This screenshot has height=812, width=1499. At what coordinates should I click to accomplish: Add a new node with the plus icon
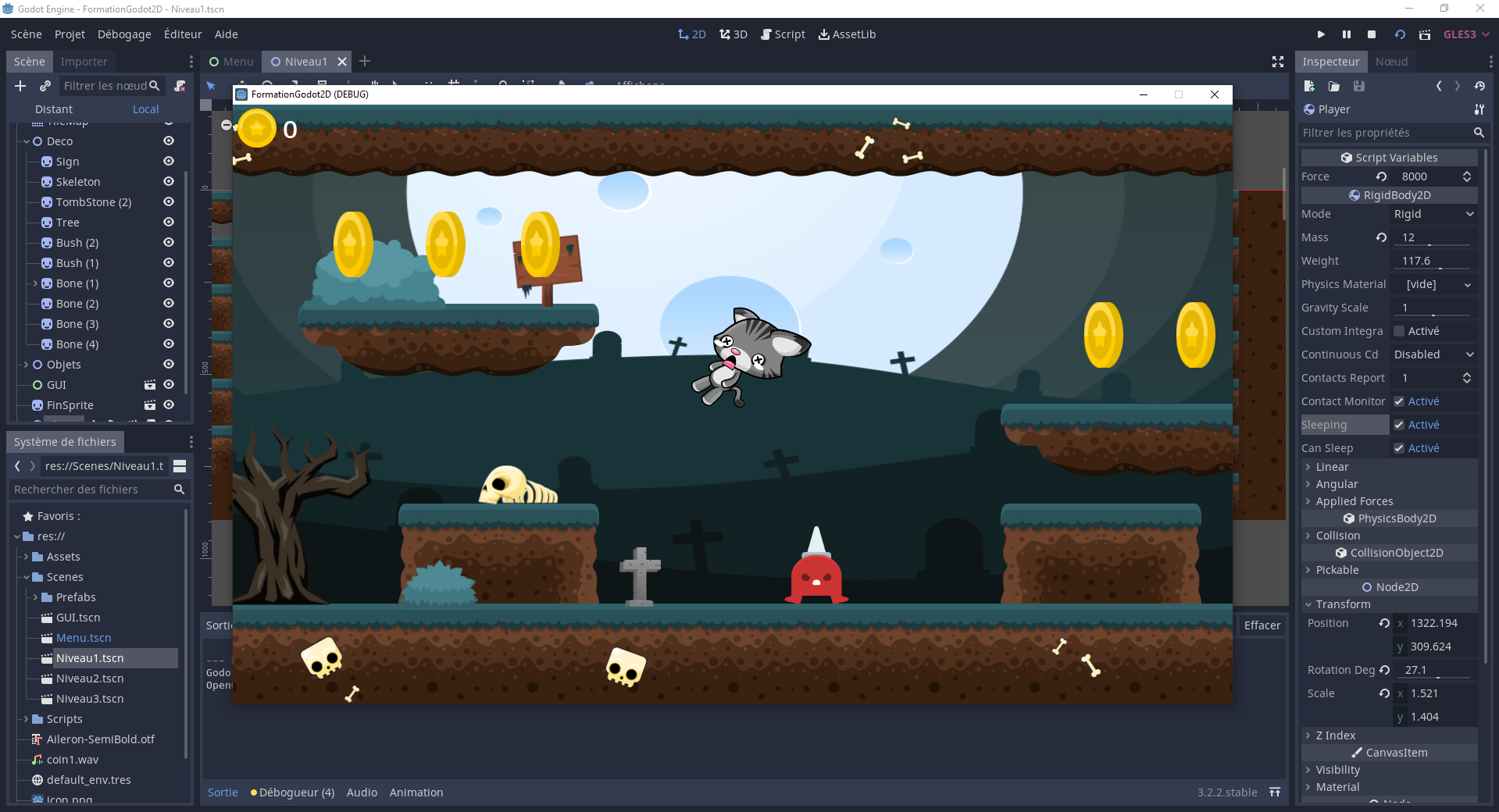pos(20,86)
